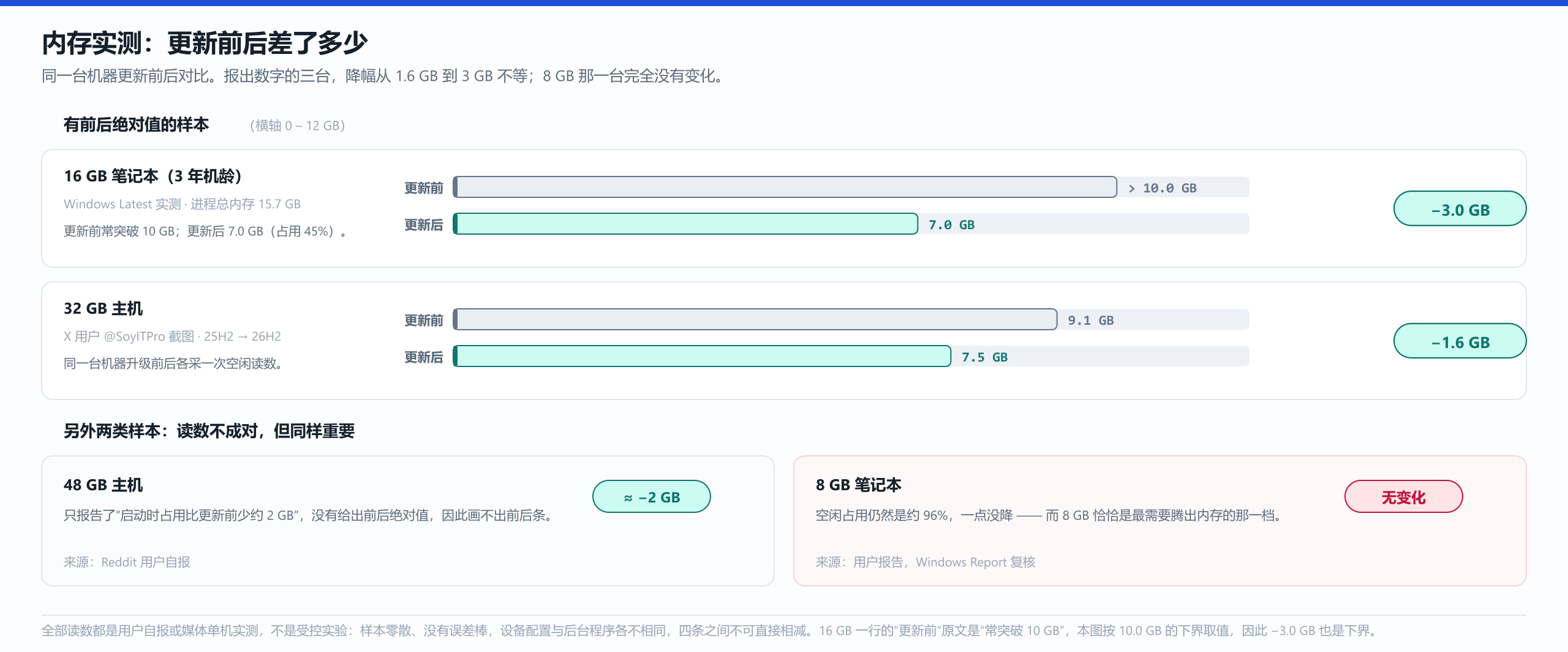Click the −1.6 GB difference badge

[x=1460, y=341]
